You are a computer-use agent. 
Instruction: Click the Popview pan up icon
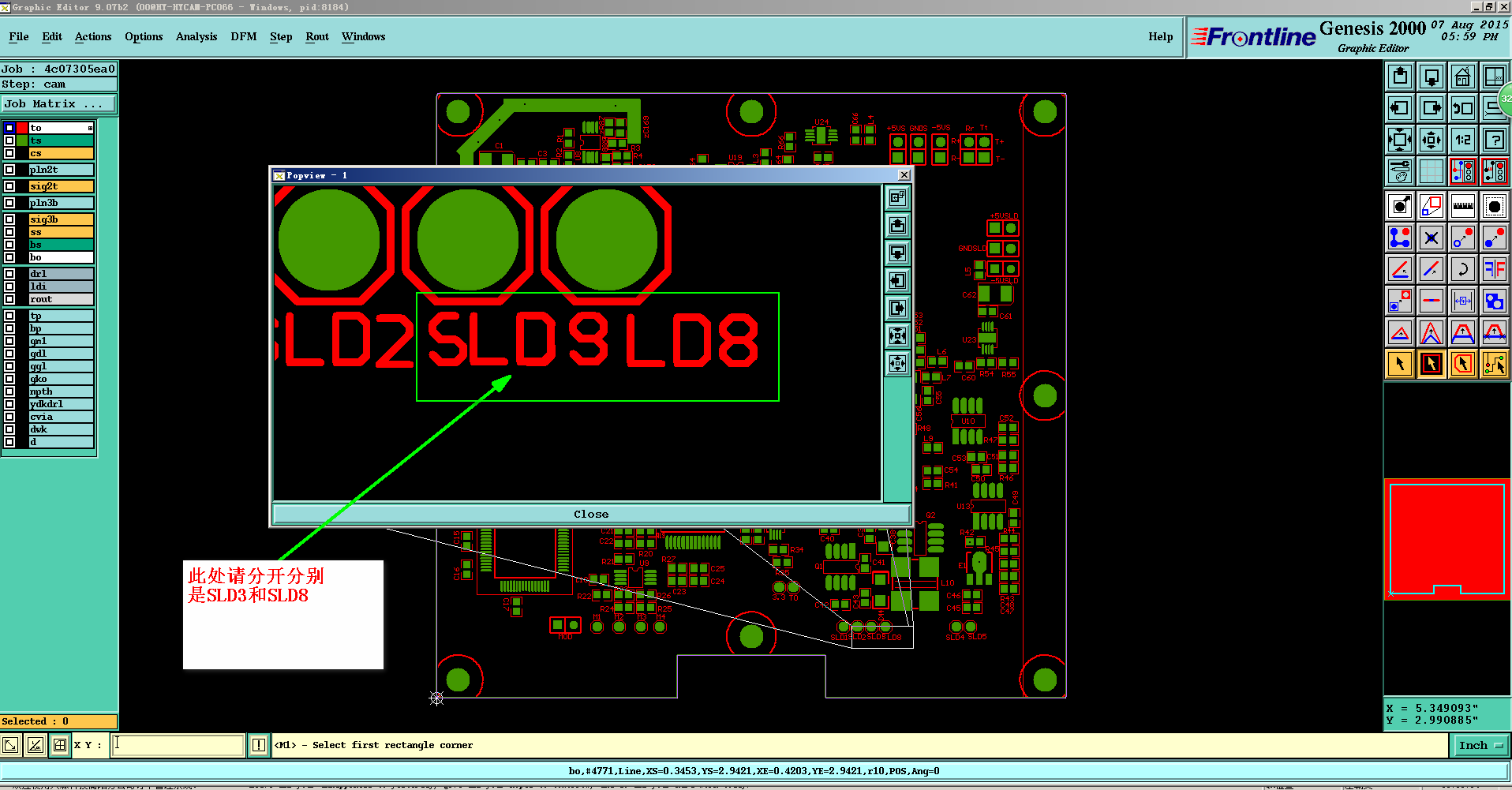[897, 226]
